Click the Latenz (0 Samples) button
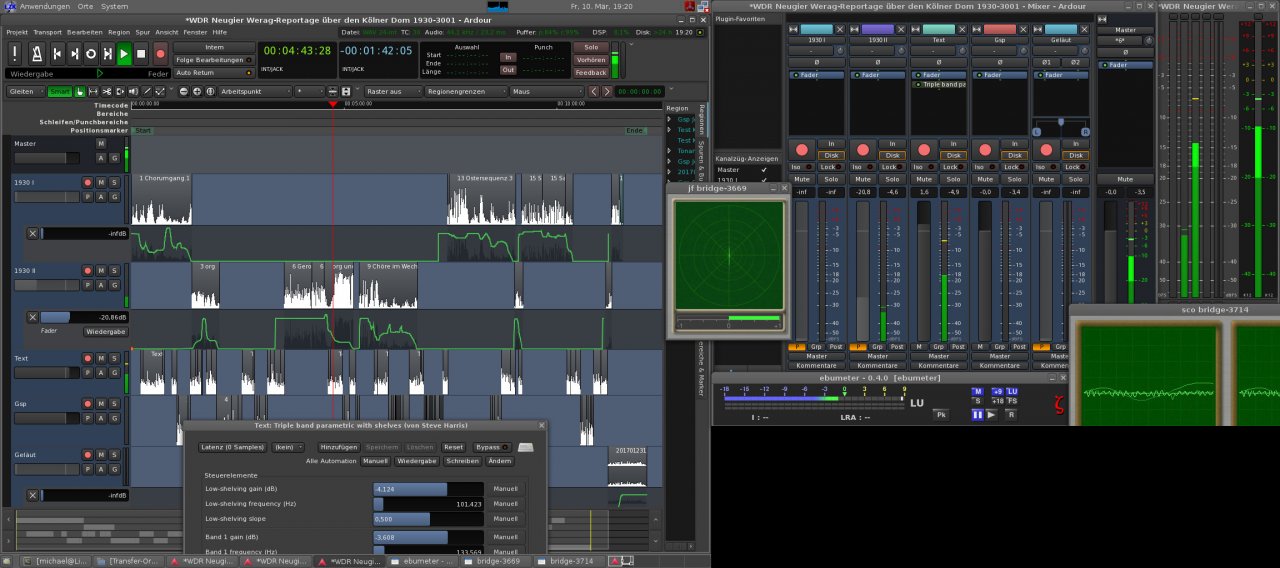Viewport: 1280px width, 568px height. pos(232,447)
